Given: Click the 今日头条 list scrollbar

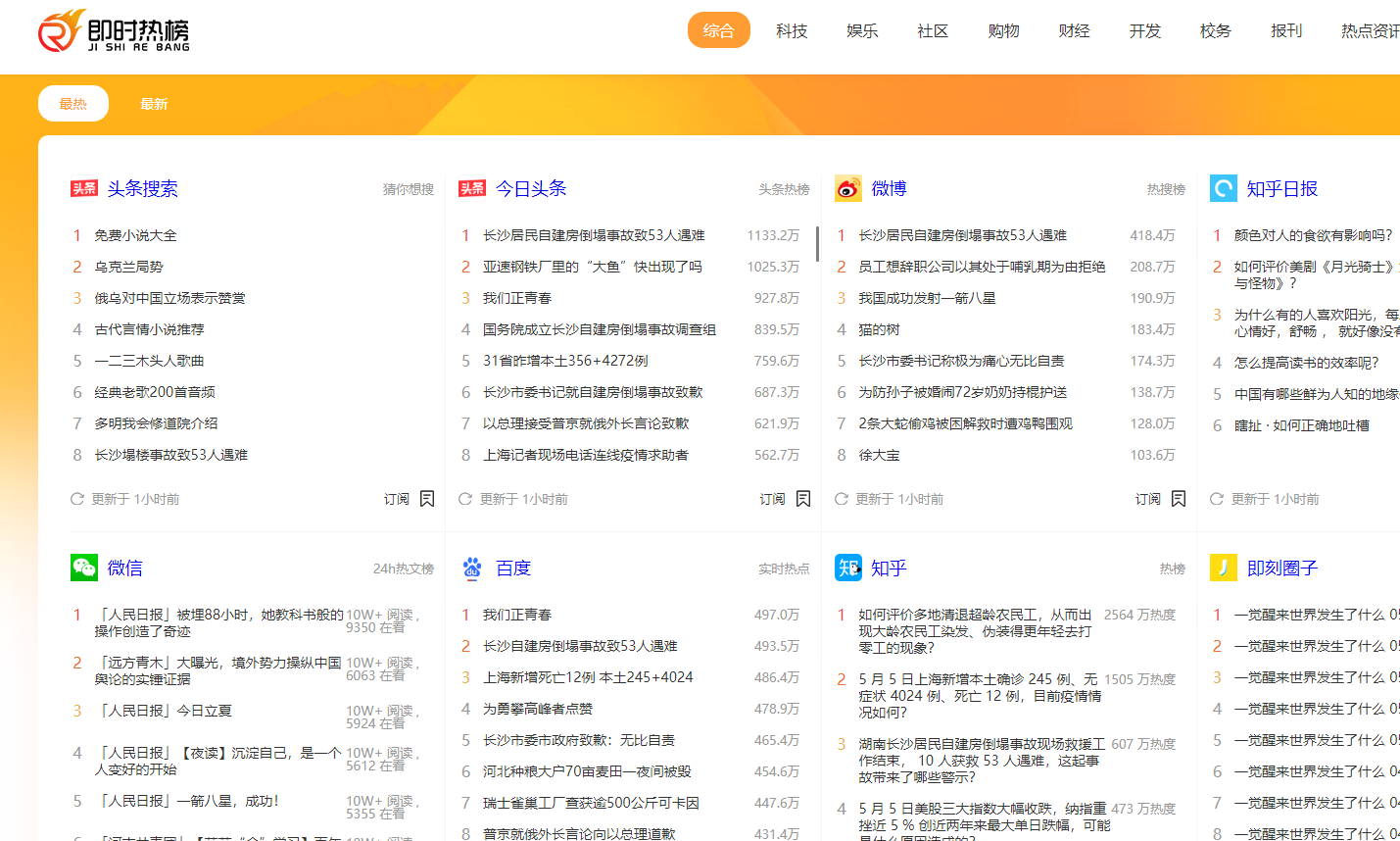Looking at the screenshot, I should (x=818, y=242).
